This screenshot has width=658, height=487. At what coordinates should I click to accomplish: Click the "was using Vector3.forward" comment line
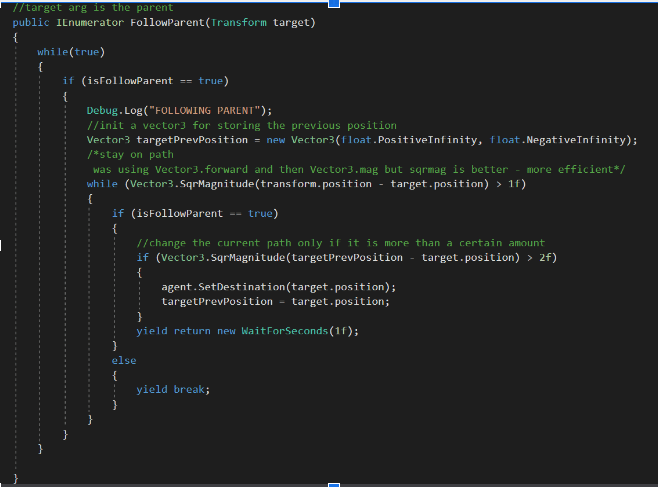pyautogui.click(x=359, y=169)
